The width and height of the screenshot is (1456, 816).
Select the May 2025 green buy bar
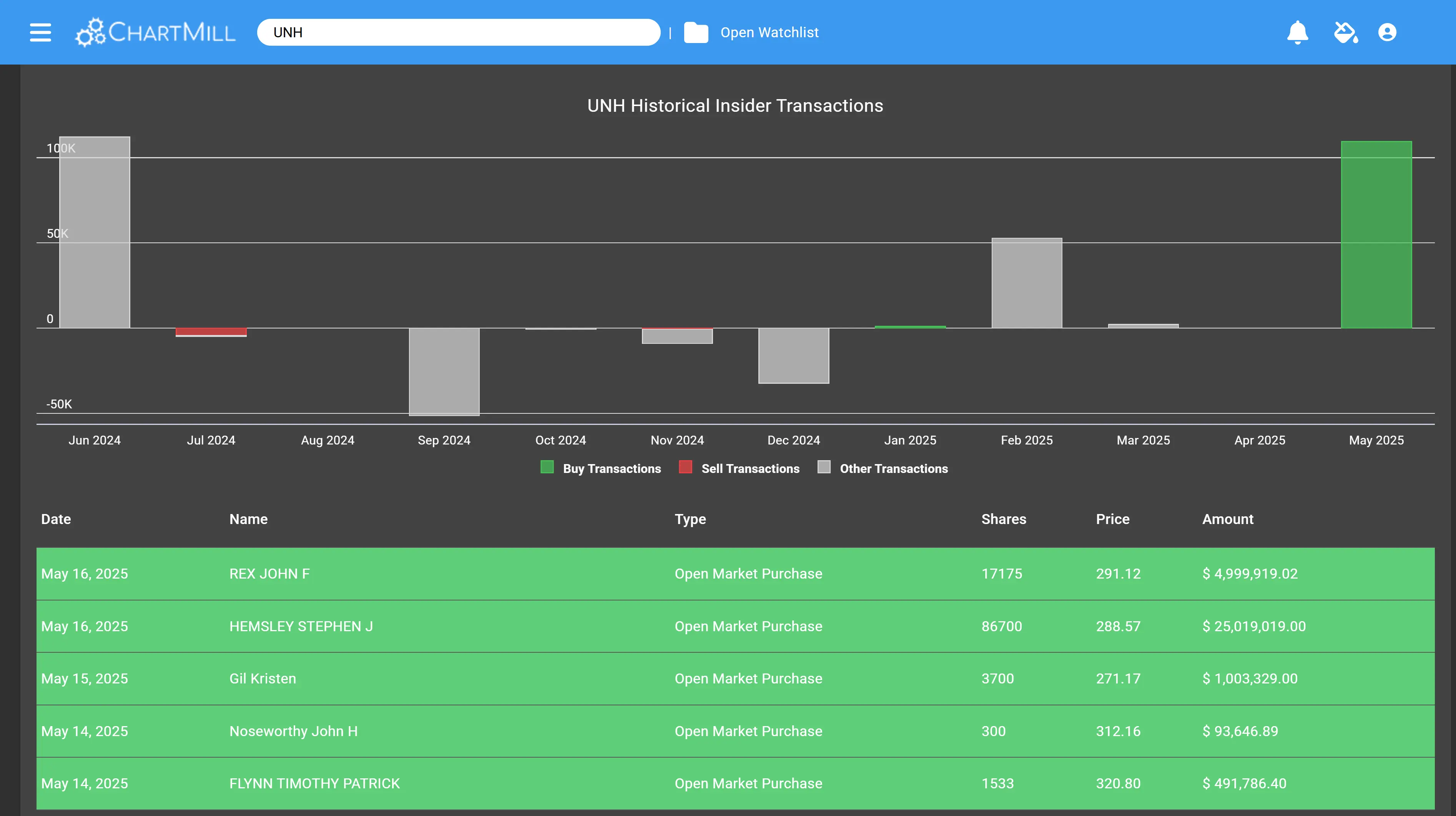point(1376,234)
